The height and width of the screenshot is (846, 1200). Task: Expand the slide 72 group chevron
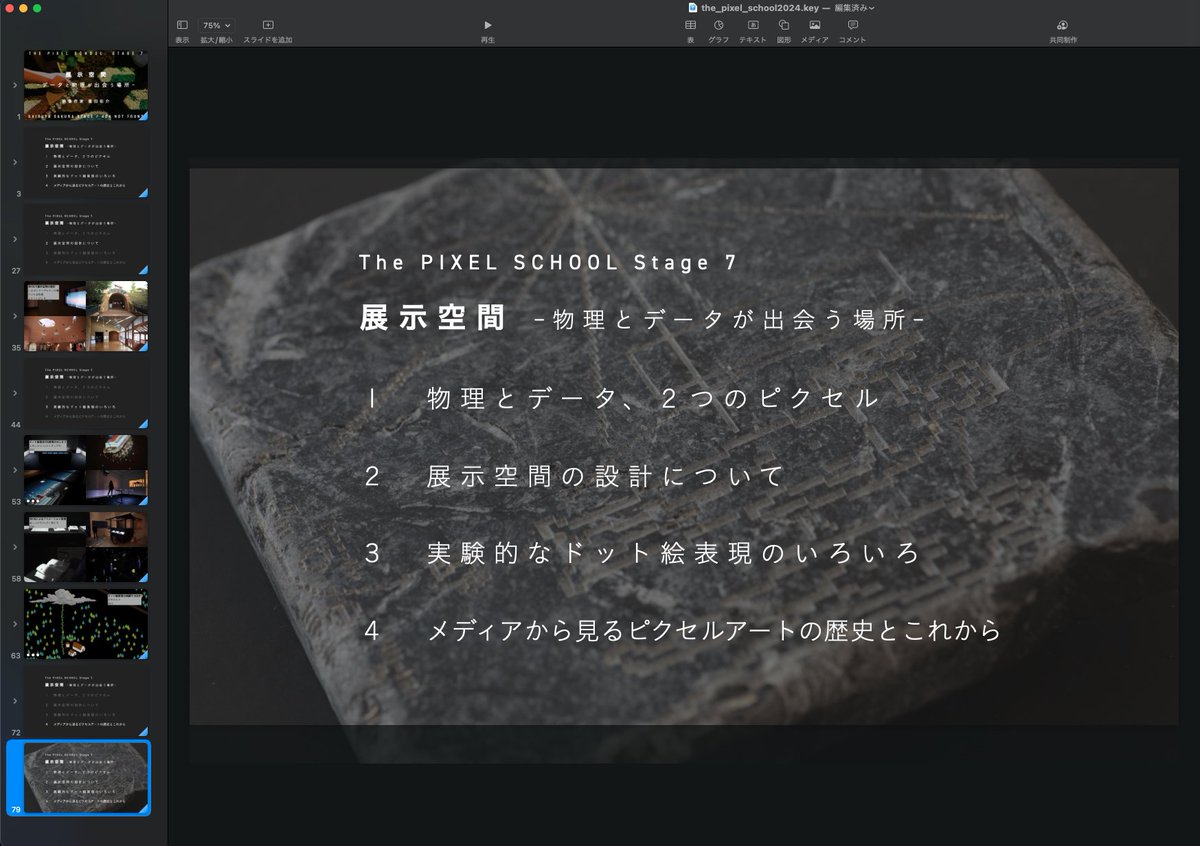click(14, 700)
